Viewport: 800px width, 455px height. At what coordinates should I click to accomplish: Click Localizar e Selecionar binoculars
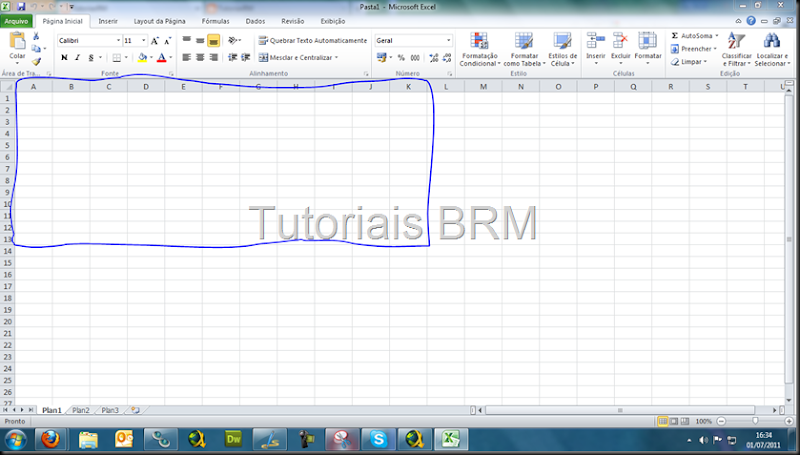click(x=772, y=49)
